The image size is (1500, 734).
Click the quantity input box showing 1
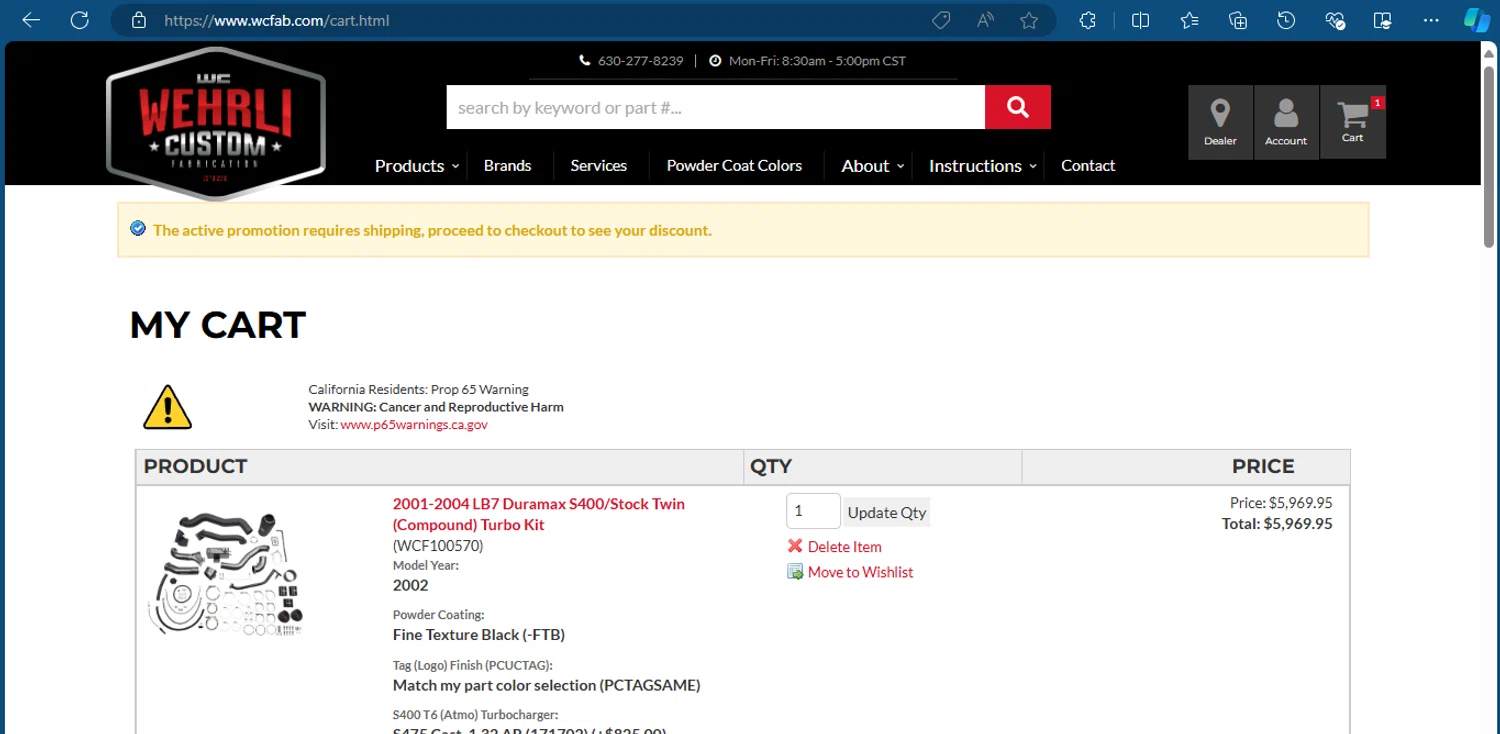click(813, 511)
